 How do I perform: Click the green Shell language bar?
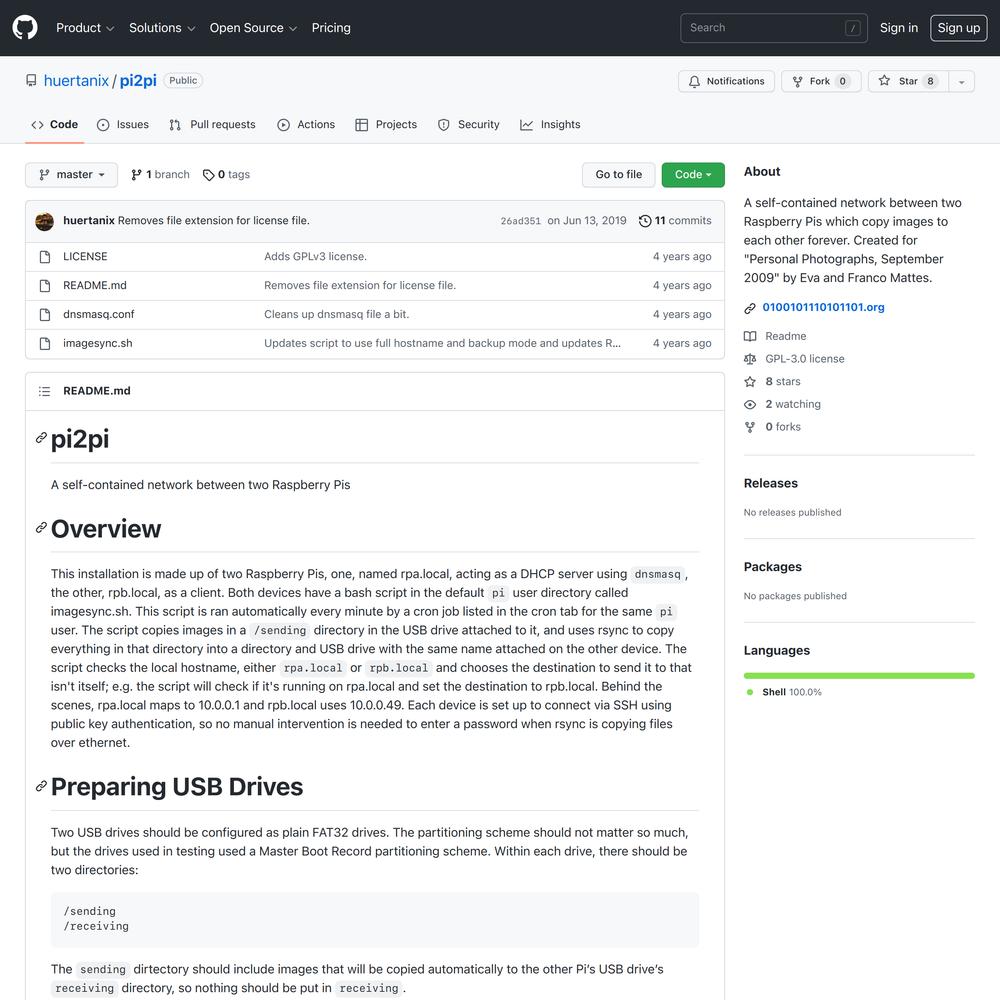pos(859,675)
